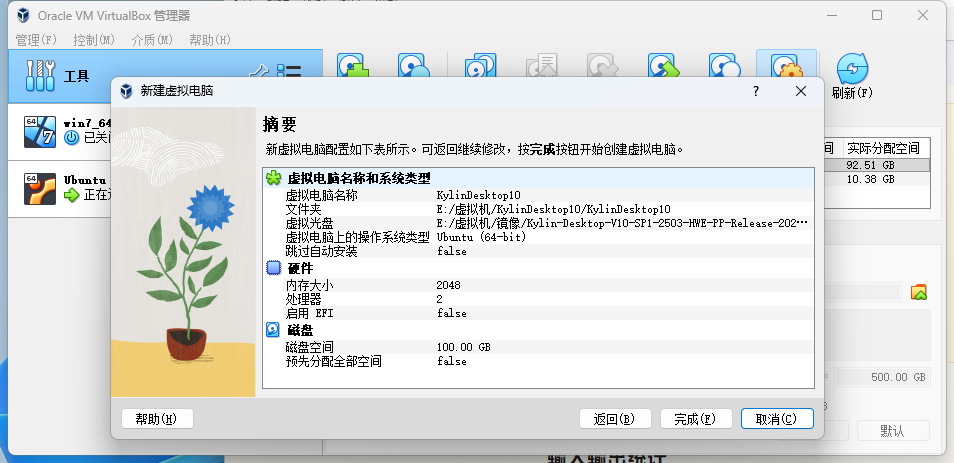Open the 管理(F) menu
This screenshot has width=954, height=463.
[36, 40]
